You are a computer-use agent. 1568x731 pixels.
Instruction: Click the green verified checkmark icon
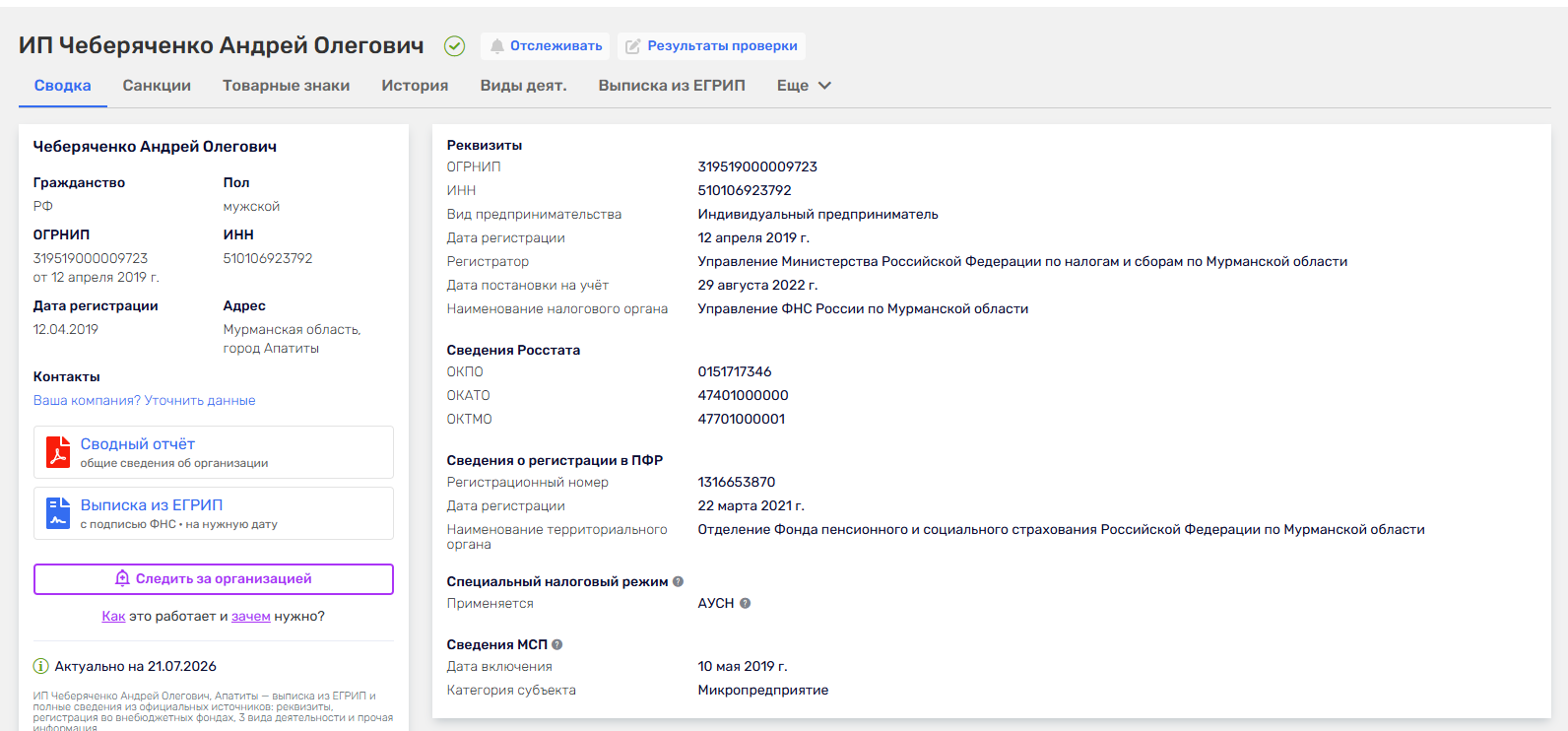pos(454,45)
